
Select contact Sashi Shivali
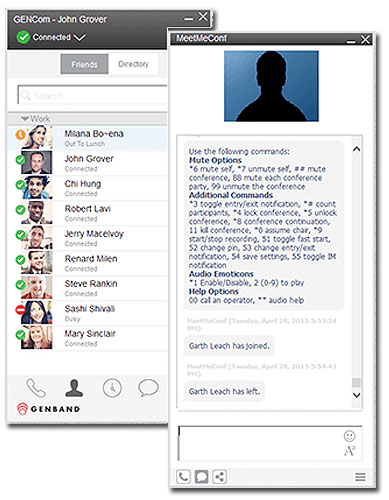pyautogui.click(x=88, y=313)
